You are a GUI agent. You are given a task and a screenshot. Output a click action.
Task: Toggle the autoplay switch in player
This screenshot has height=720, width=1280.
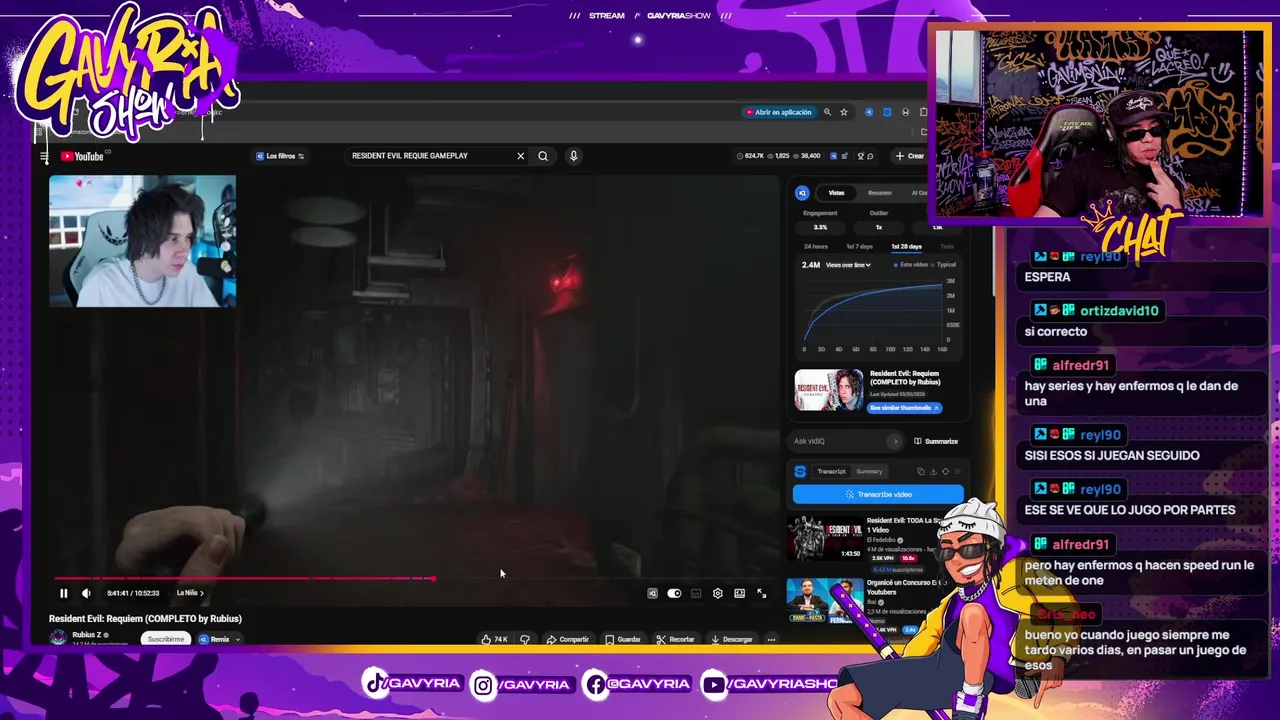(674, 593)
